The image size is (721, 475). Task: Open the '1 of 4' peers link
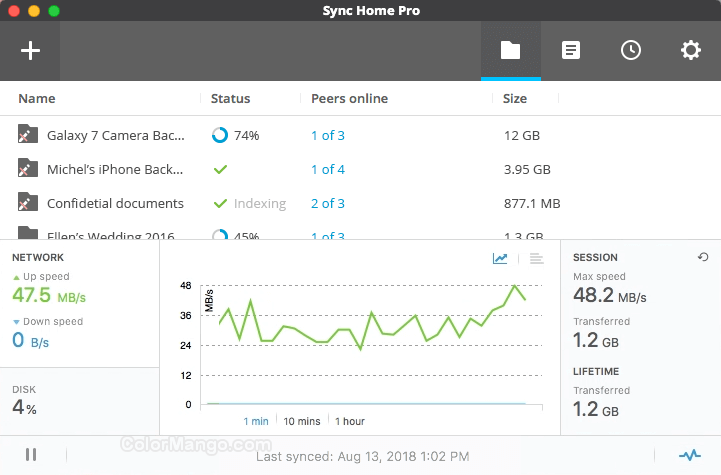[327, 170]
